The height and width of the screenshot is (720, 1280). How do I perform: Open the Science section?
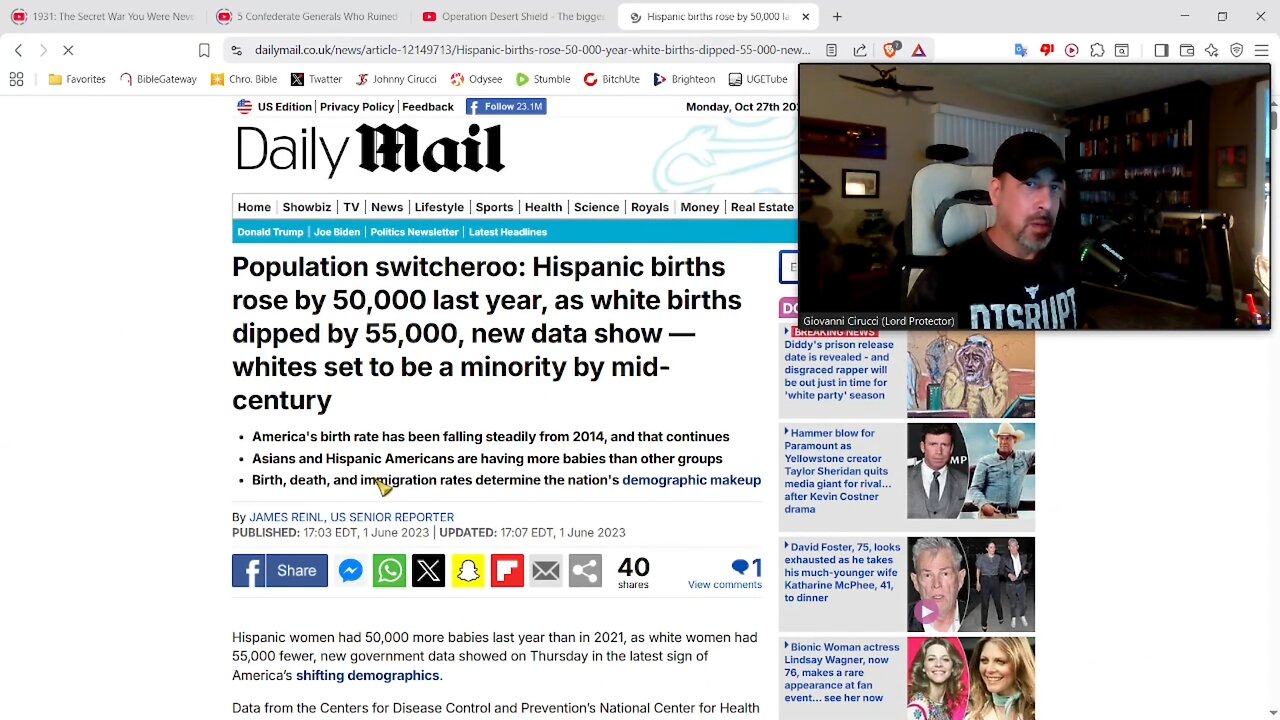point(596,207)
